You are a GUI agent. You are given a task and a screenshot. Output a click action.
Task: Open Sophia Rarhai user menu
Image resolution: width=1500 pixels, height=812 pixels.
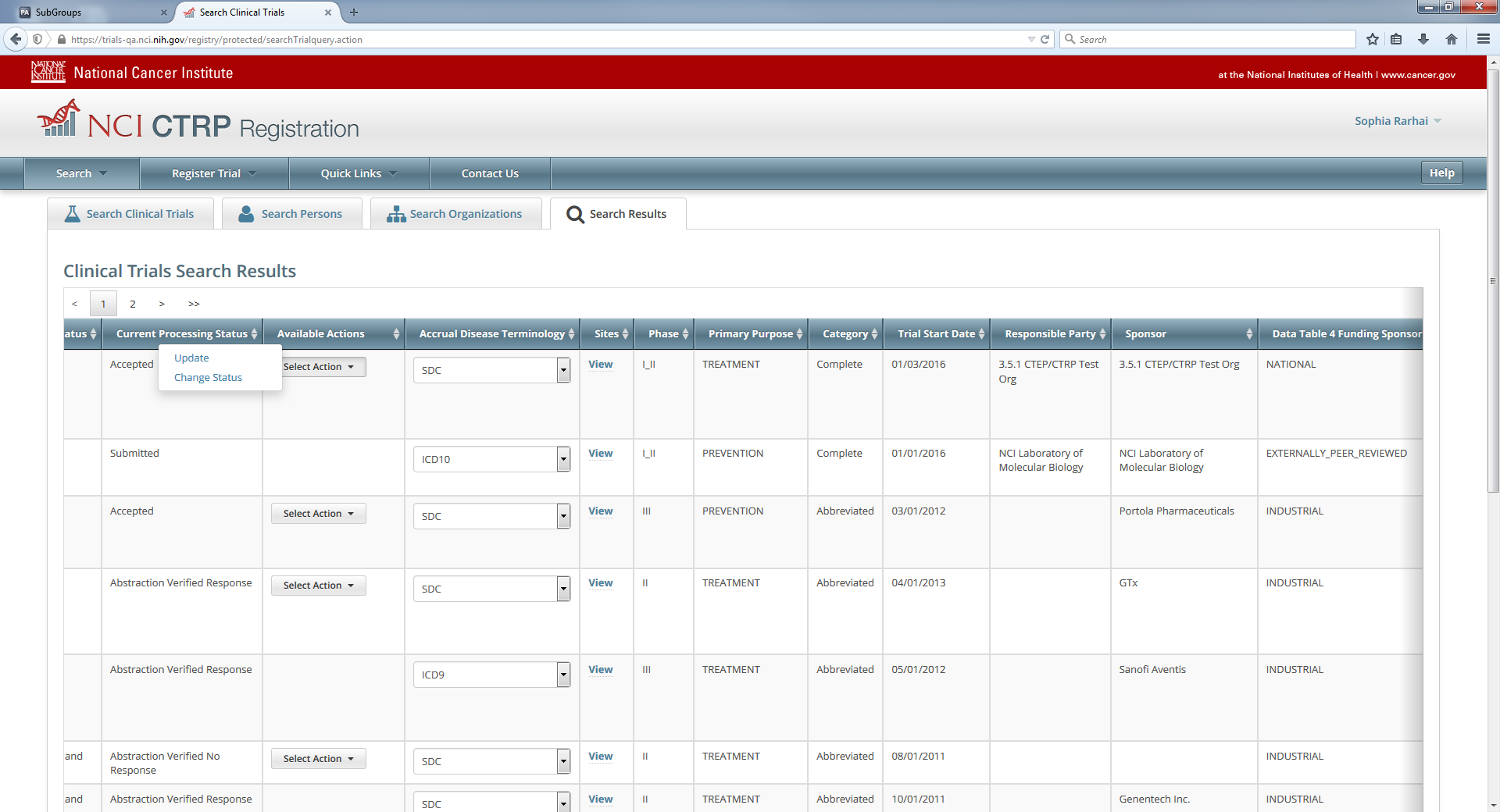tap(1397, 121)
